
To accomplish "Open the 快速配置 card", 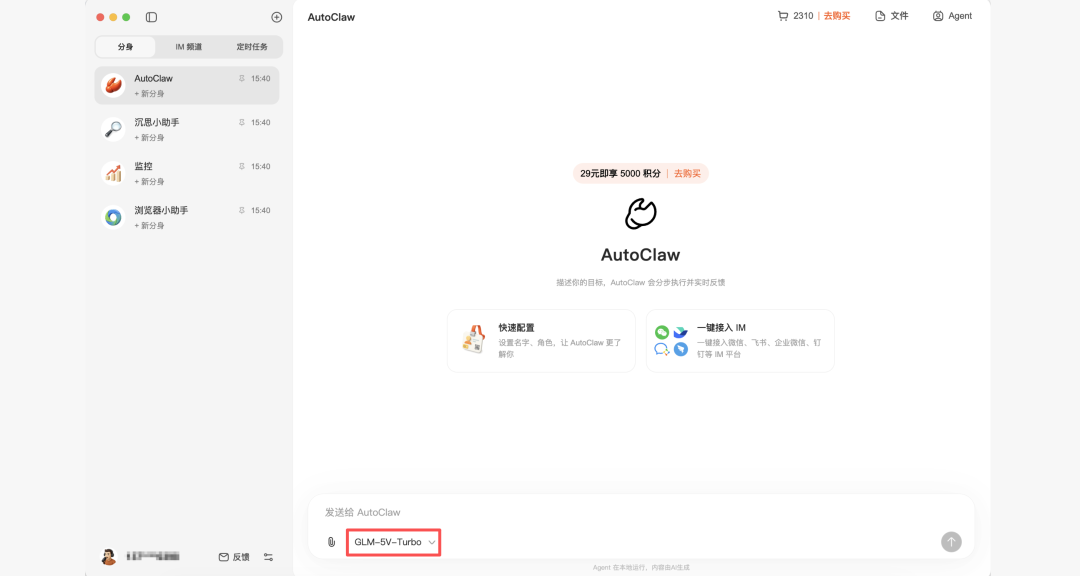I will [541, 341].
